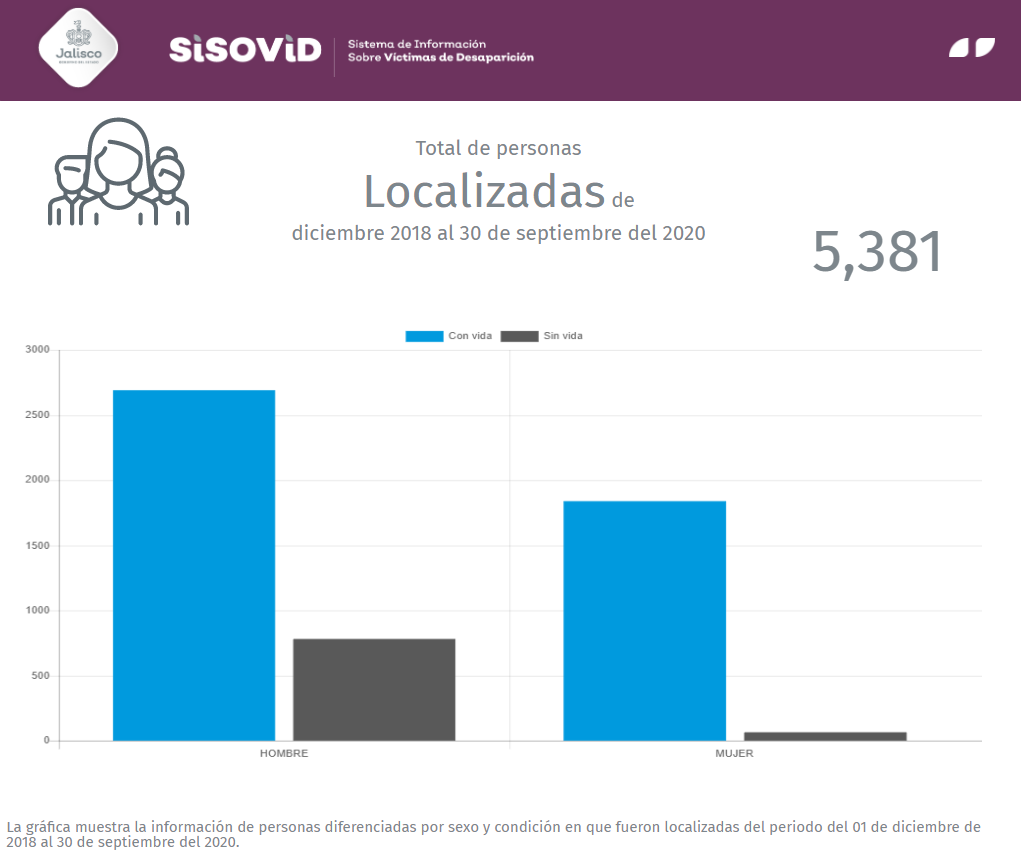Click the 1000 y-axis label

click(38, 610)
